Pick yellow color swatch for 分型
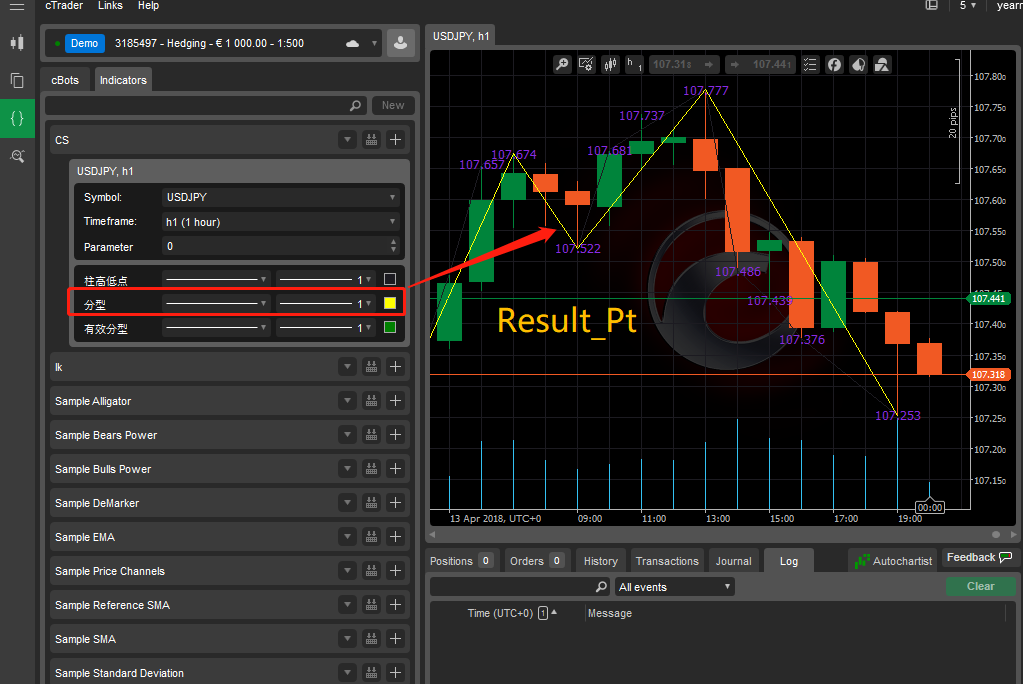 390,303
